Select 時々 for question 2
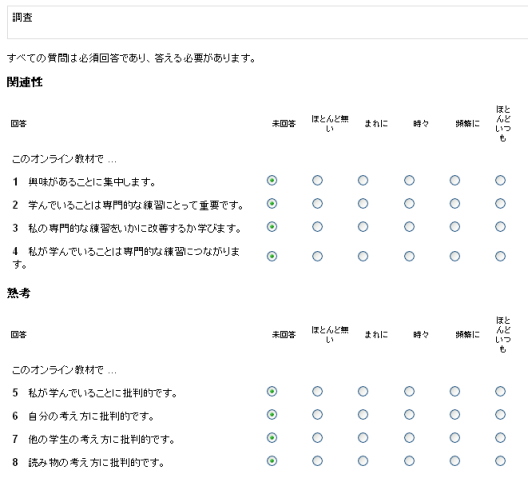The height and width of the screenshot is (478, 528). 409,204
